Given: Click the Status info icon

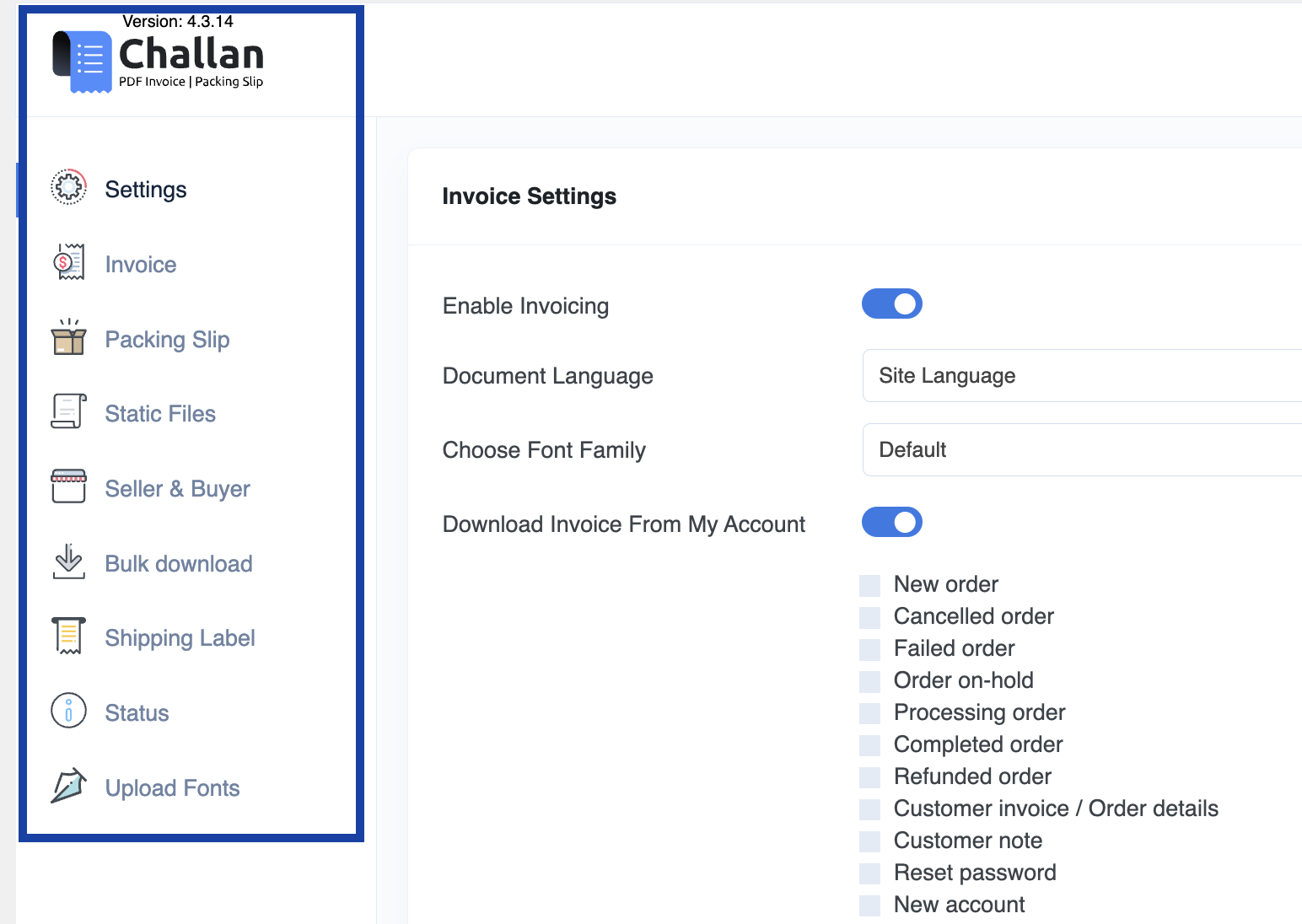Looking at the screenshot, I should [68, 711].
